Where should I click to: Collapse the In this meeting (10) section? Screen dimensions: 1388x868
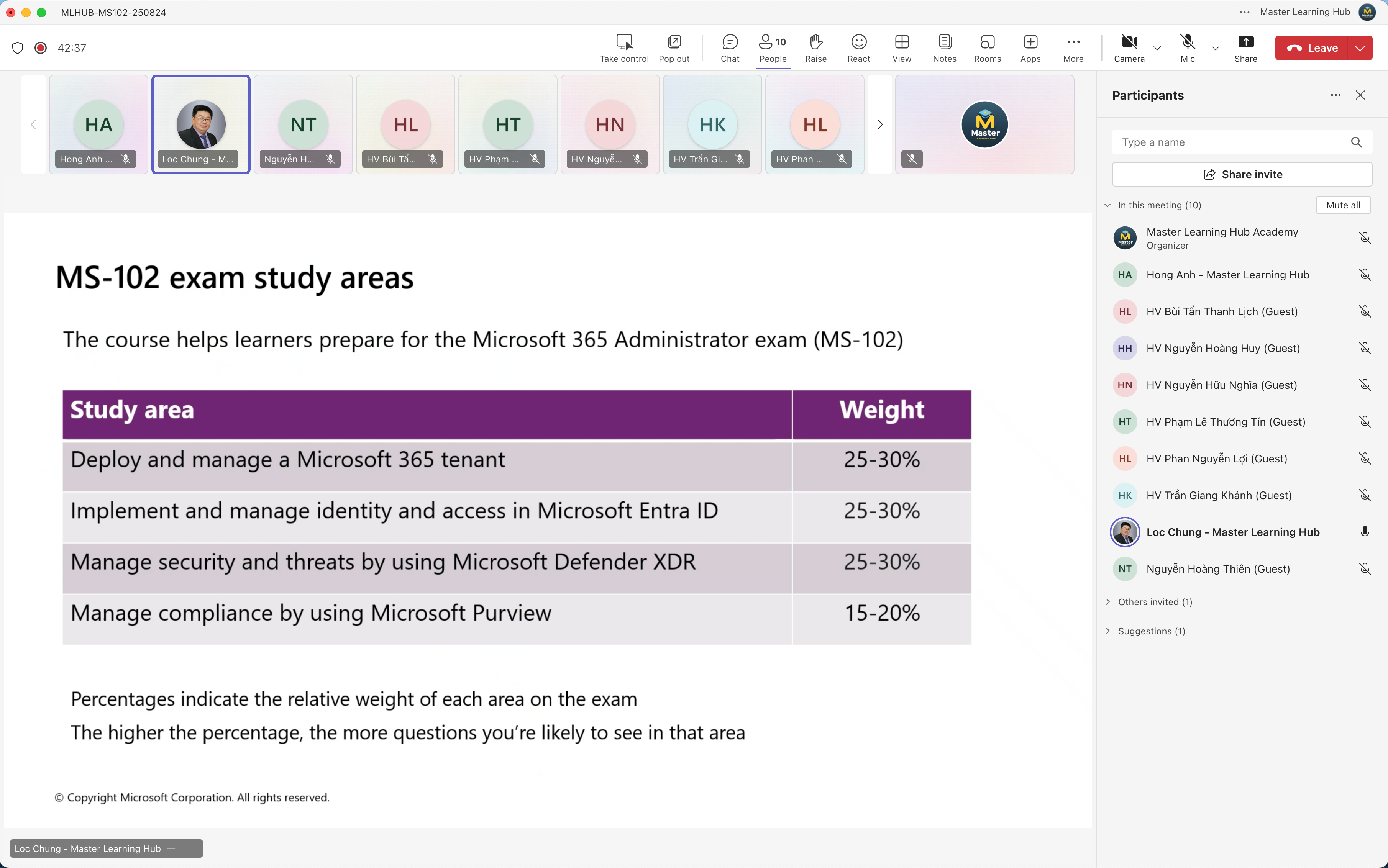click(1108, 206)
